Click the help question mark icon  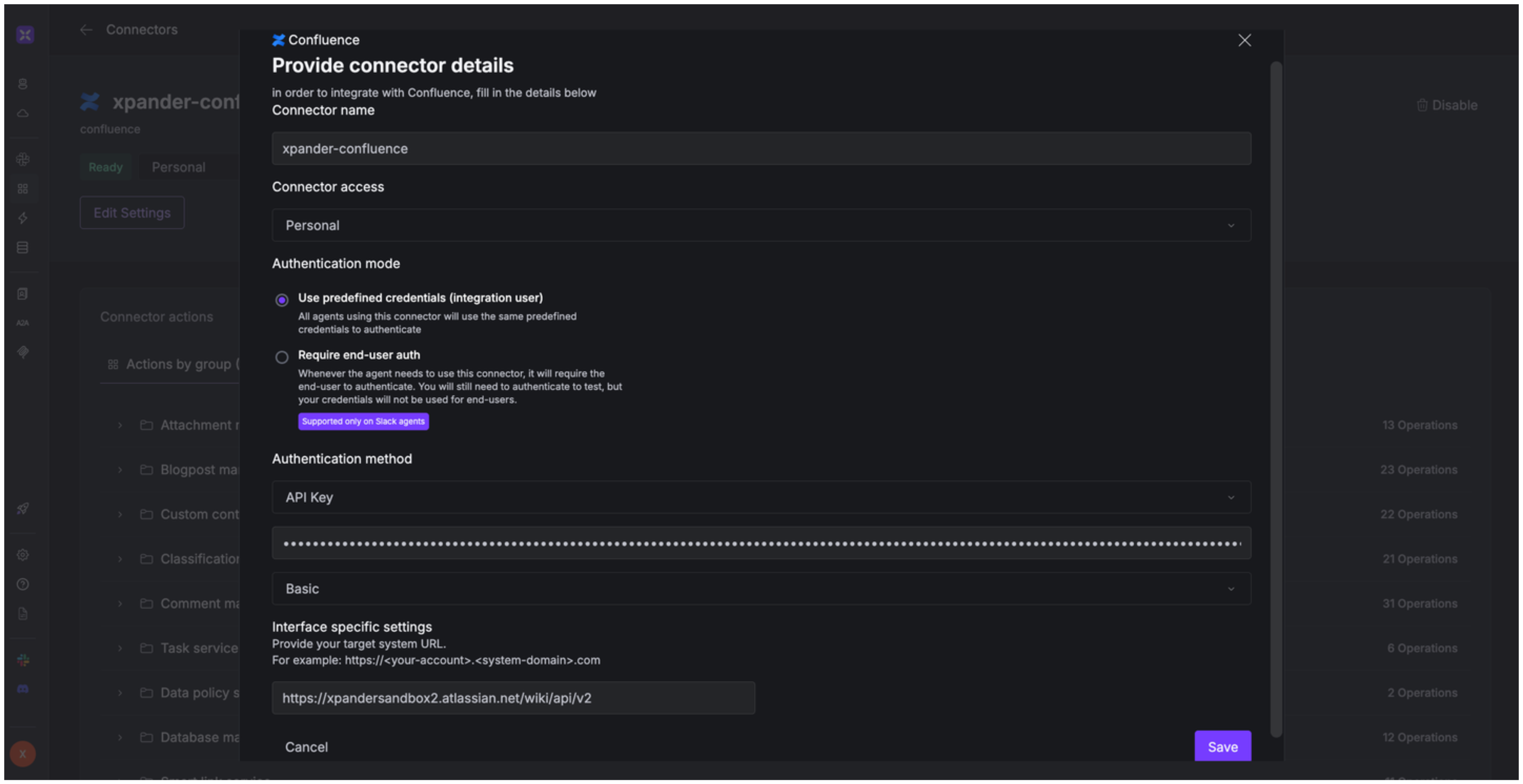point(23,584)
